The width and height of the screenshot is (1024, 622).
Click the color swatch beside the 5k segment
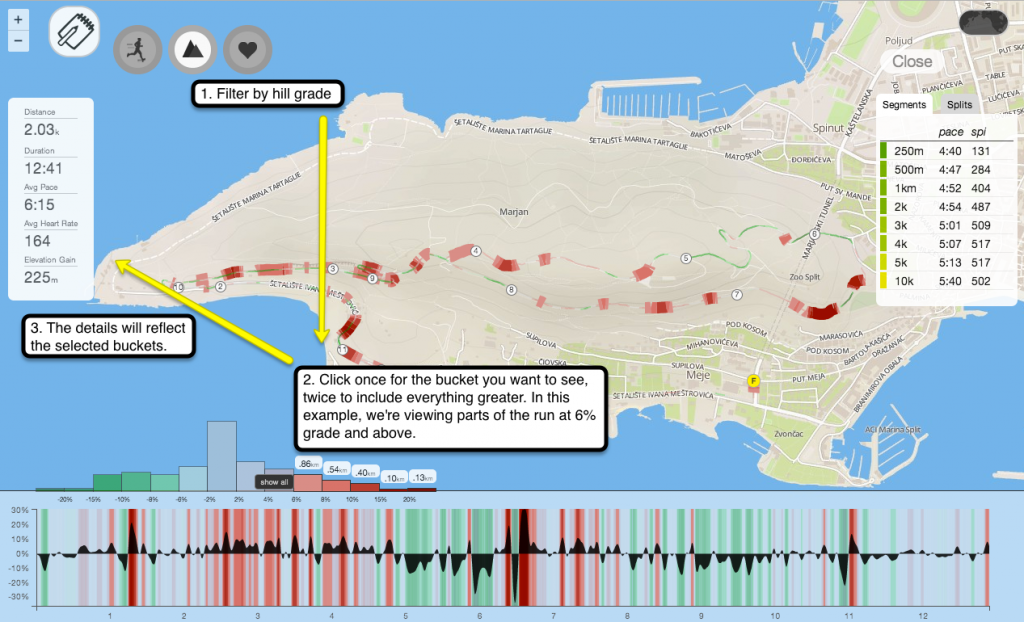point(884,263)
